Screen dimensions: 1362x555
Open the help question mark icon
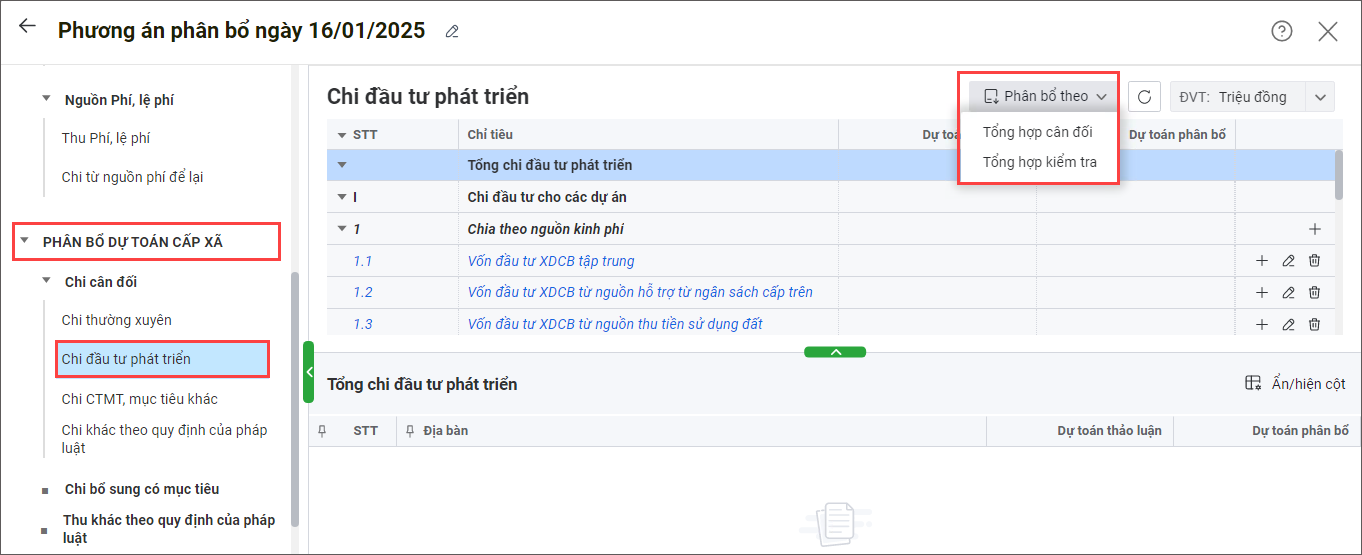point(1281,31)
